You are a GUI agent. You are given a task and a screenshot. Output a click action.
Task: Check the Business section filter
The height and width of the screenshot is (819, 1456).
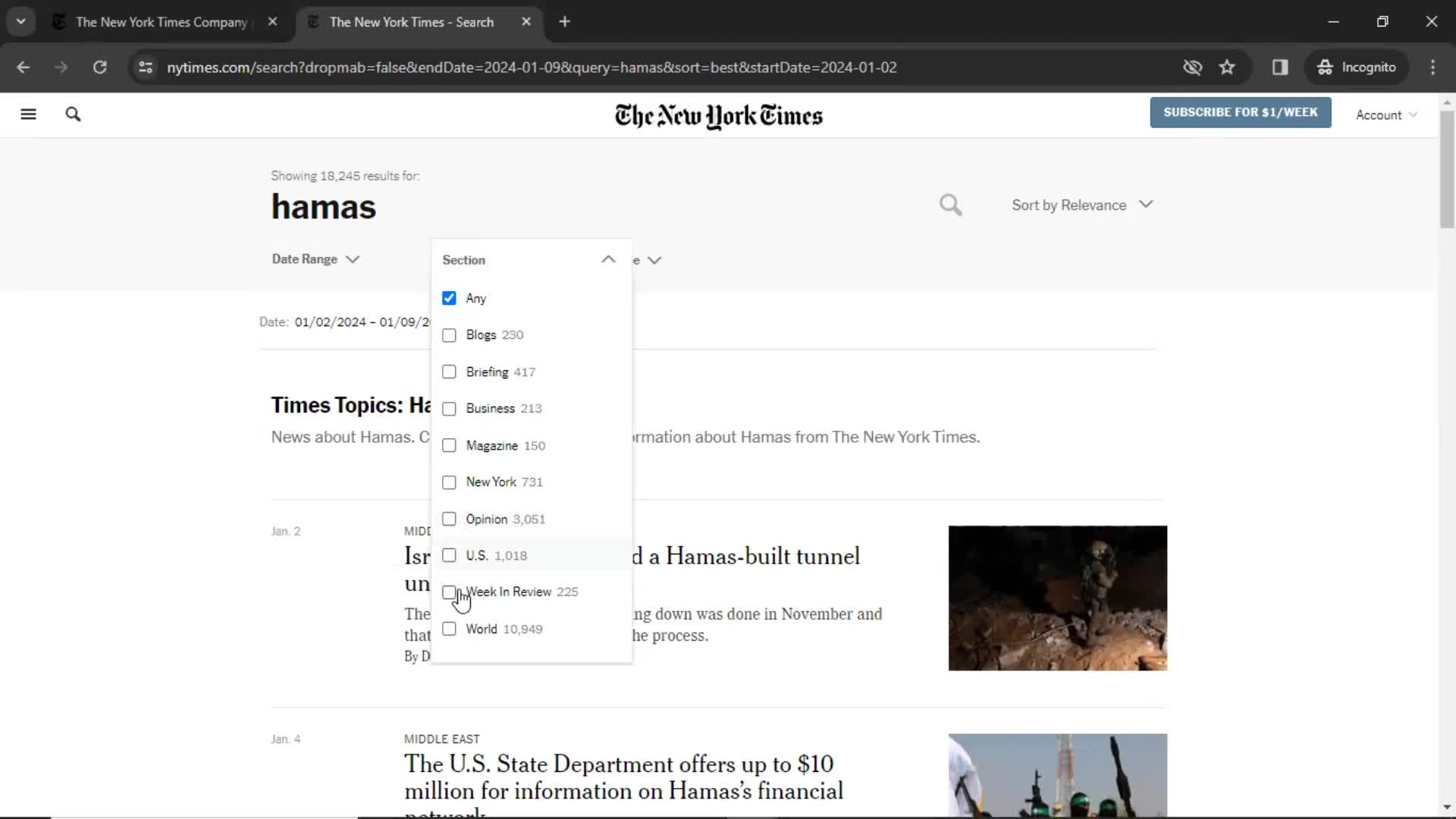click(x=449, y=409)
